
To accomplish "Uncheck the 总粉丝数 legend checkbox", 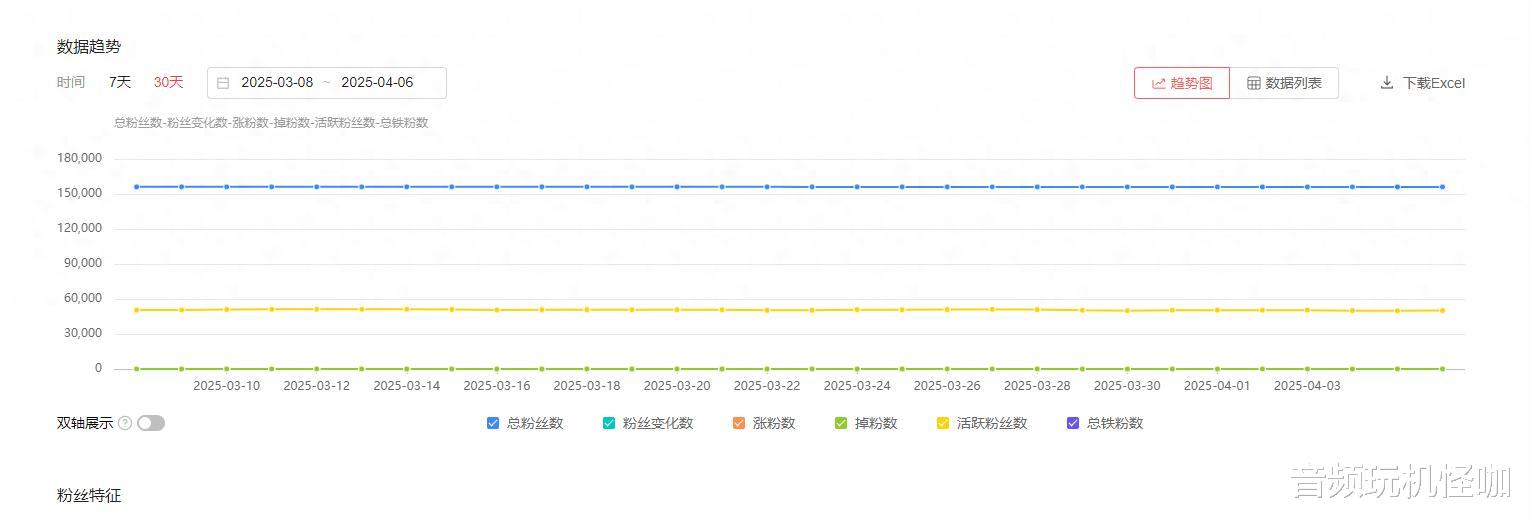I will coord(493,423).
